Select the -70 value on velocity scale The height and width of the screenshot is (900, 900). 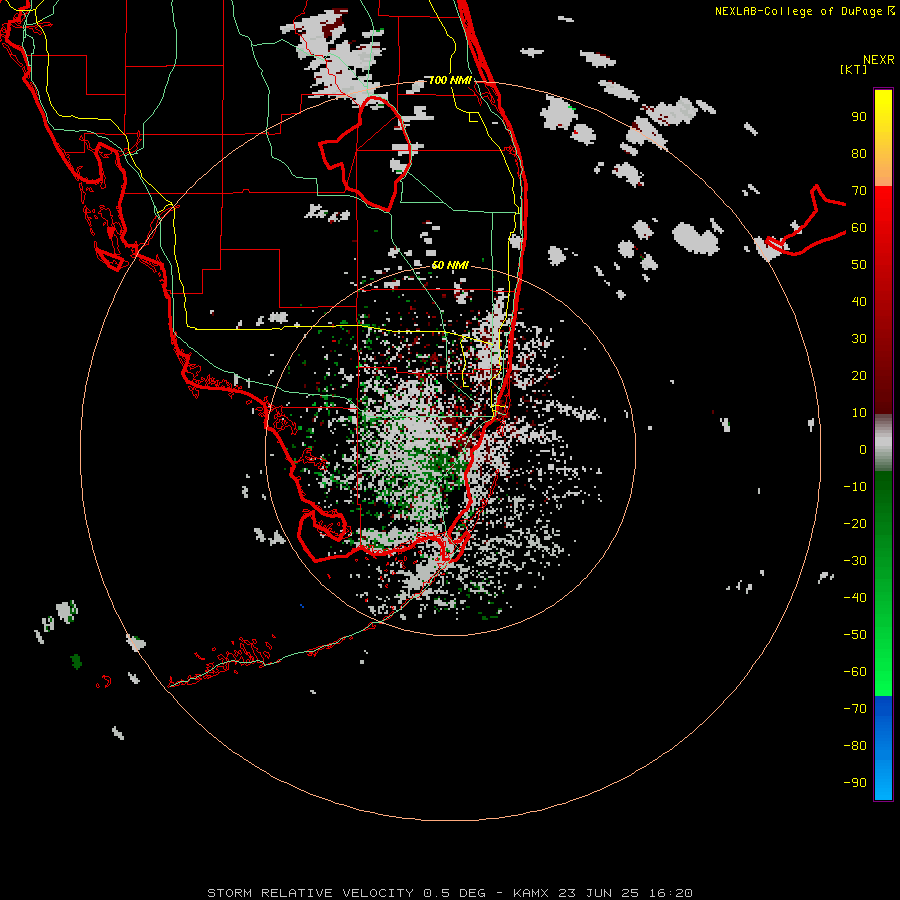pos(855,708)
